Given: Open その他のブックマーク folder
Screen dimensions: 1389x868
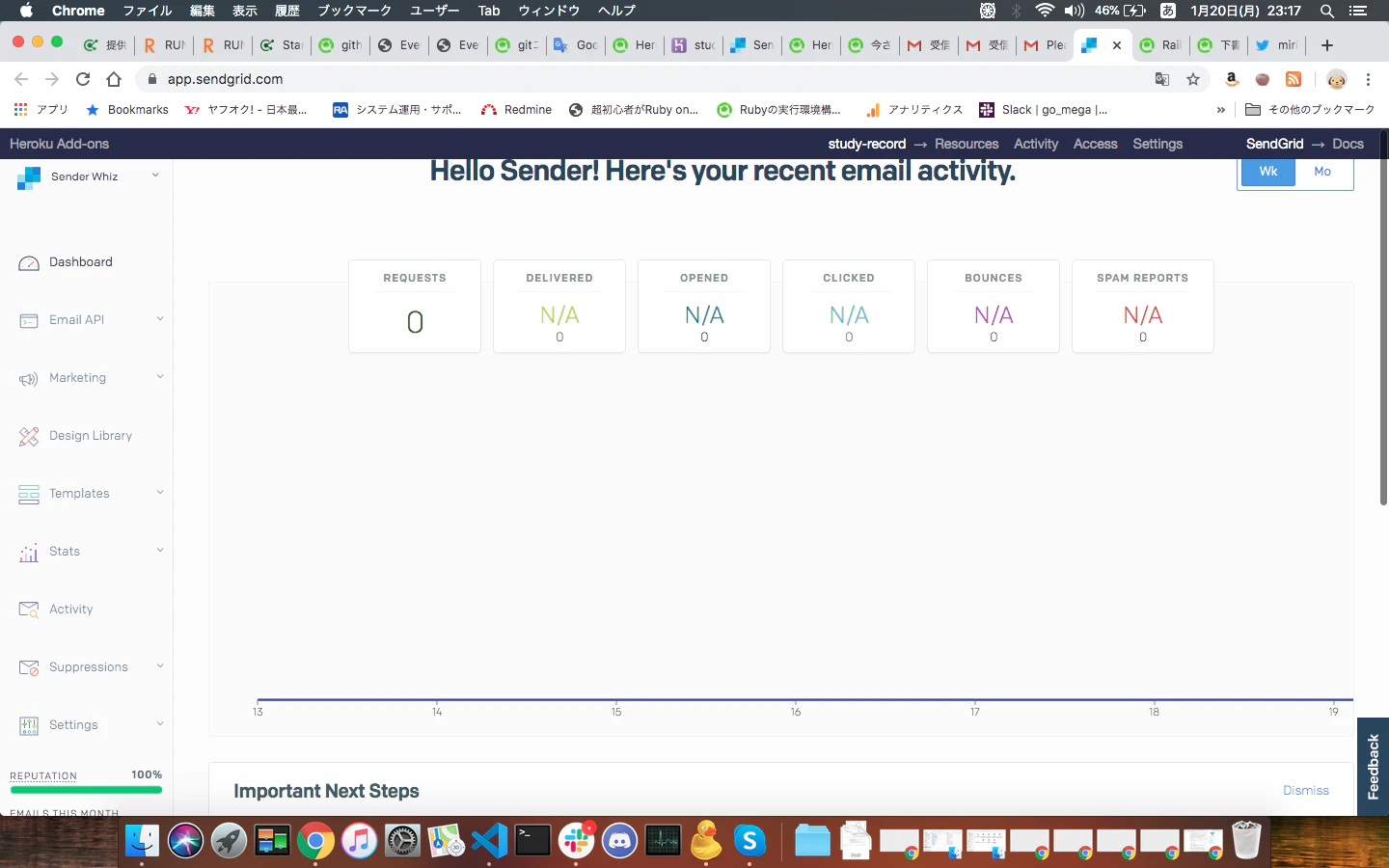Looking at the screenshot, I should 1310,110.
